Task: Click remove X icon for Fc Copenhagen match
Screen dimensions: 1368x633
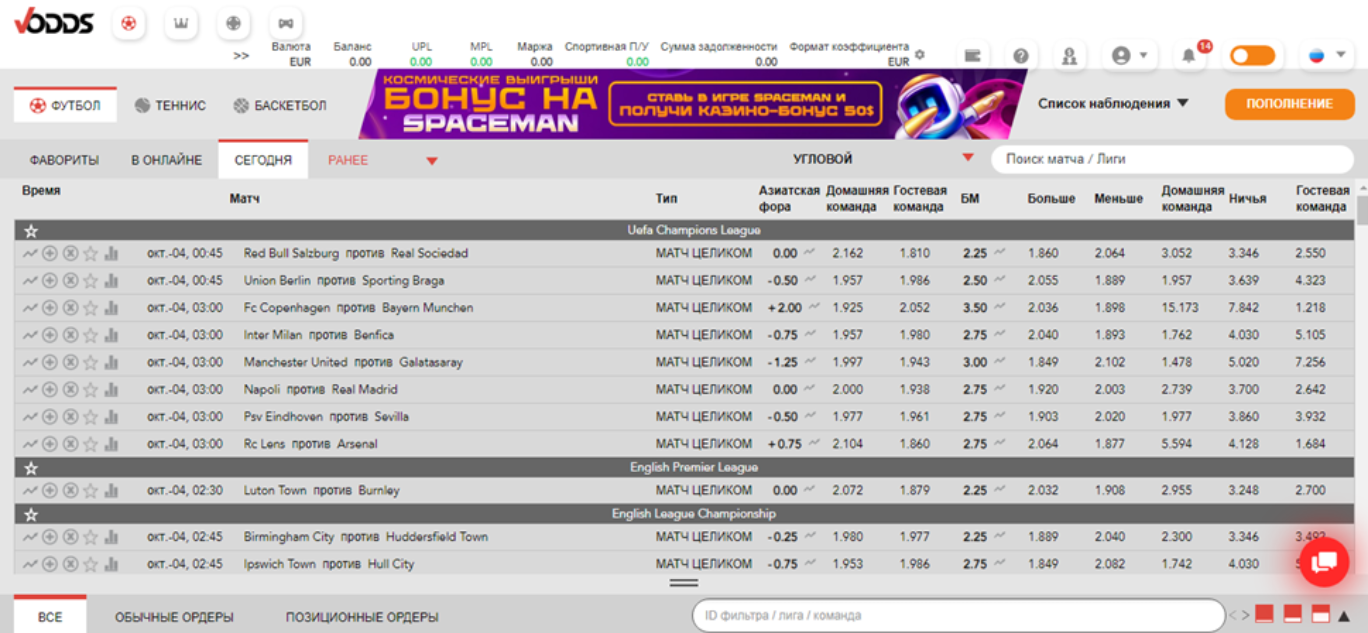Action: tap(70, 308)
